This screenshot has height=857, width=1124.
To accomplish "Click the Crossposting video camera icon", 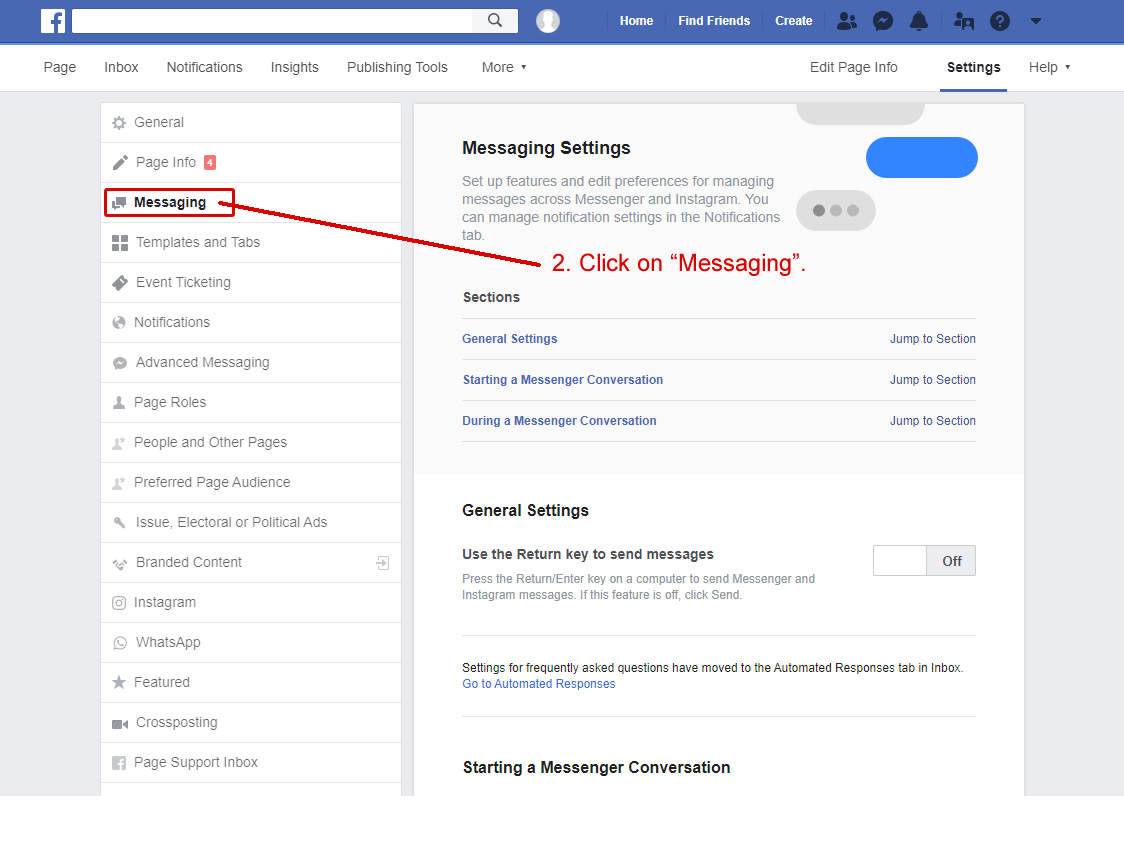I will pos(120,724).
